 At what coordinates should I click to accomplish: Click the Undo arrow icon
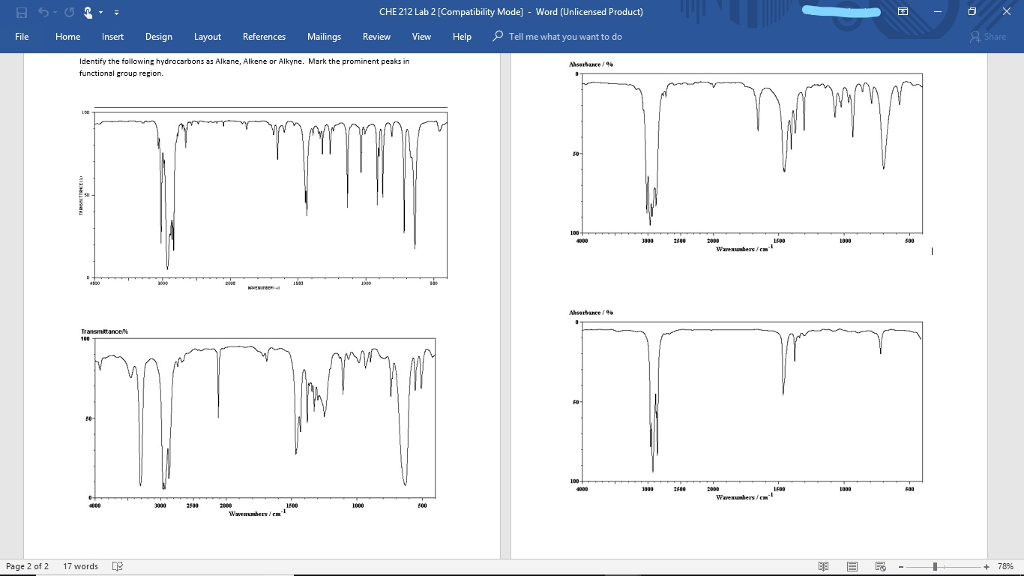coord(43,12)
